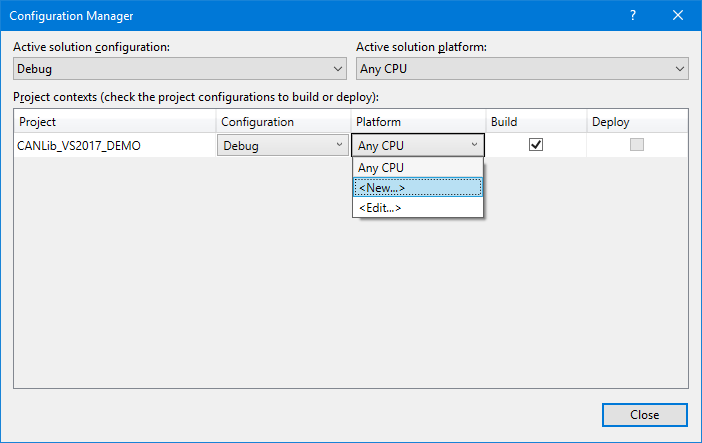Click the Platform column header
Image resolution: width=702 pixels, height=443 pixels.
[x=417, y=121]
